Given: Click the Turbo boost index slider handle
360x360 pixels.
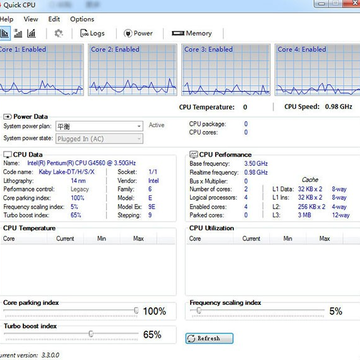Looking at the screenshot, I should click(91, 333).
